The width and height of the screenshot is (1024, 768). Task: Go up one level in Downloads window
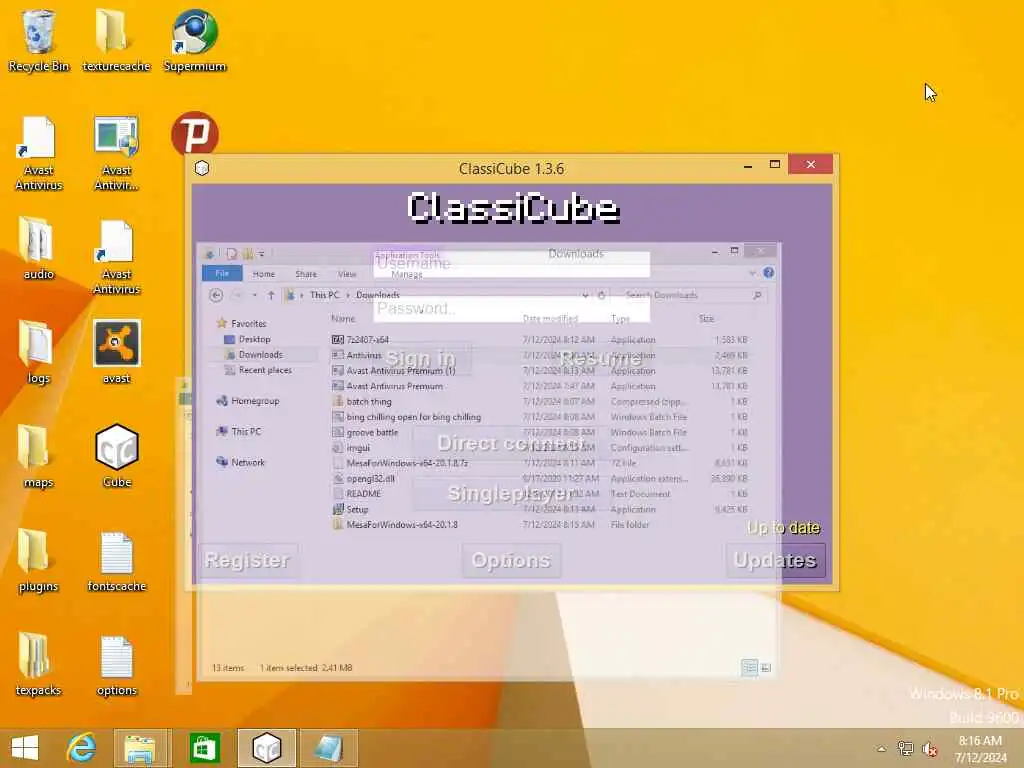(x=271, y=295)
